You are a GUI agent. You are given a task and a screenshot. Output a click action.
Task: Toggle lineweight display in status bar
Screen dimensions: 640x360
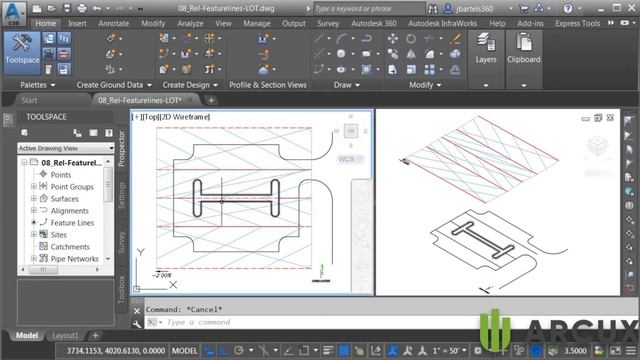tap(328, 351)
